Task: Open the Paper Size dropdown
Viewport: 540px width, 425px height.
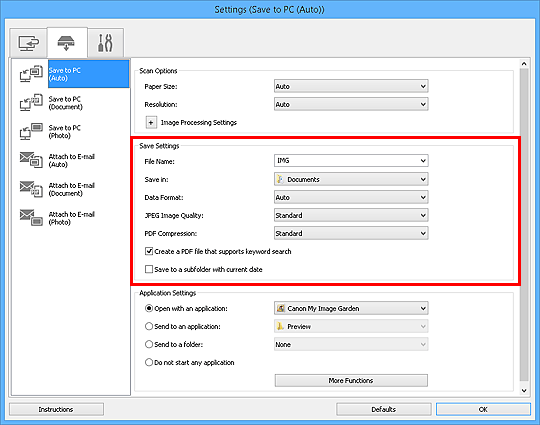Action: 351,86
